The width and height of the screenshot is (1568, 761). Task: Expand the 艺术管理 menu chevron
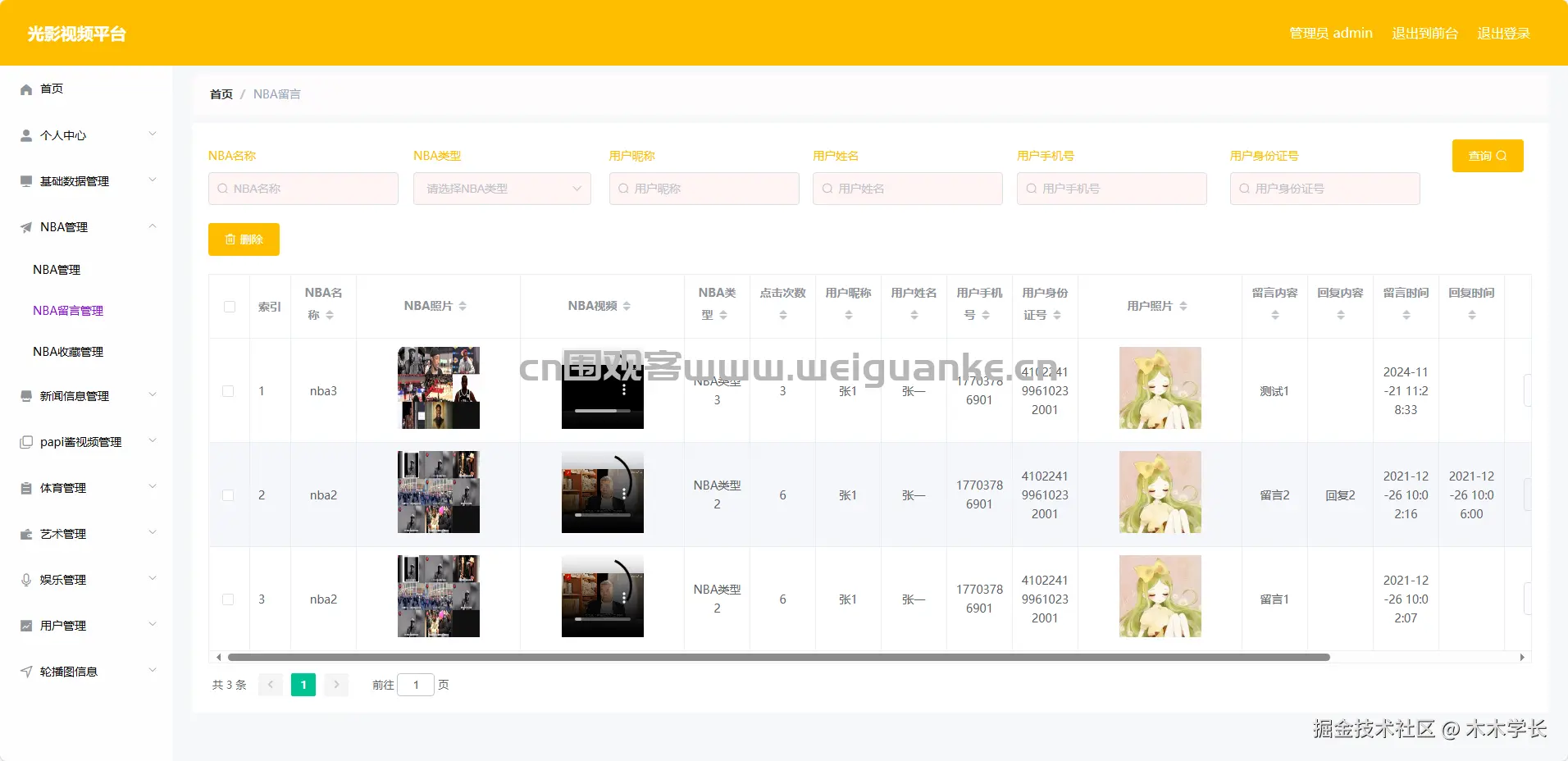(153, 533)
